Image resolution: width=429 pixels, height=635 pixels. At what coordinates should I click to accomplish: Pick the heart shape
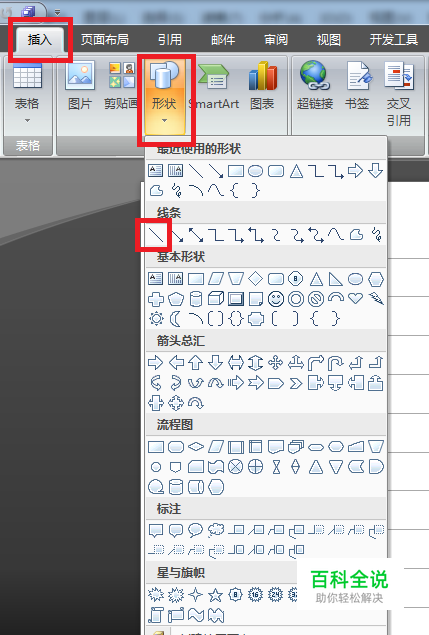(x=356, y=299)
